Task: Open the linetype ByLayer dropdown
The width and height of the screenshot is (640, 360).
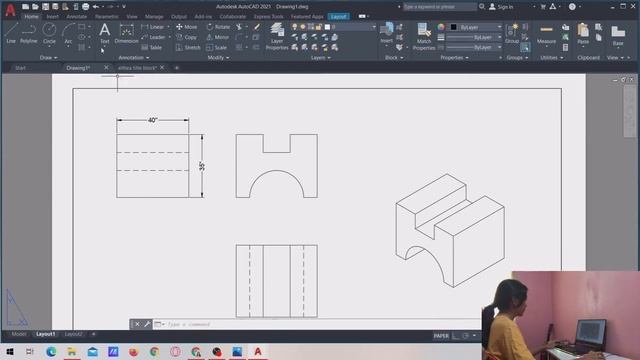Action: (x=474, y=47)
